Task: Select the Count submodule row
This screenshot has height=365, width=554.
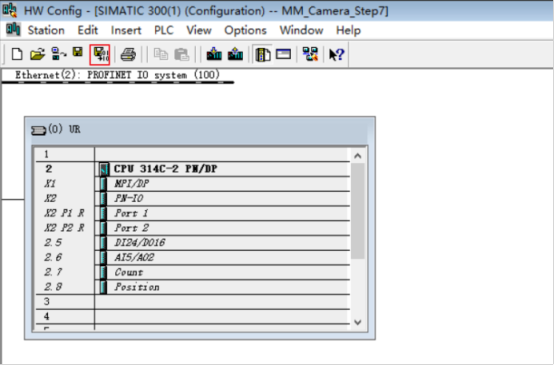Action: (x=193, y=272)
